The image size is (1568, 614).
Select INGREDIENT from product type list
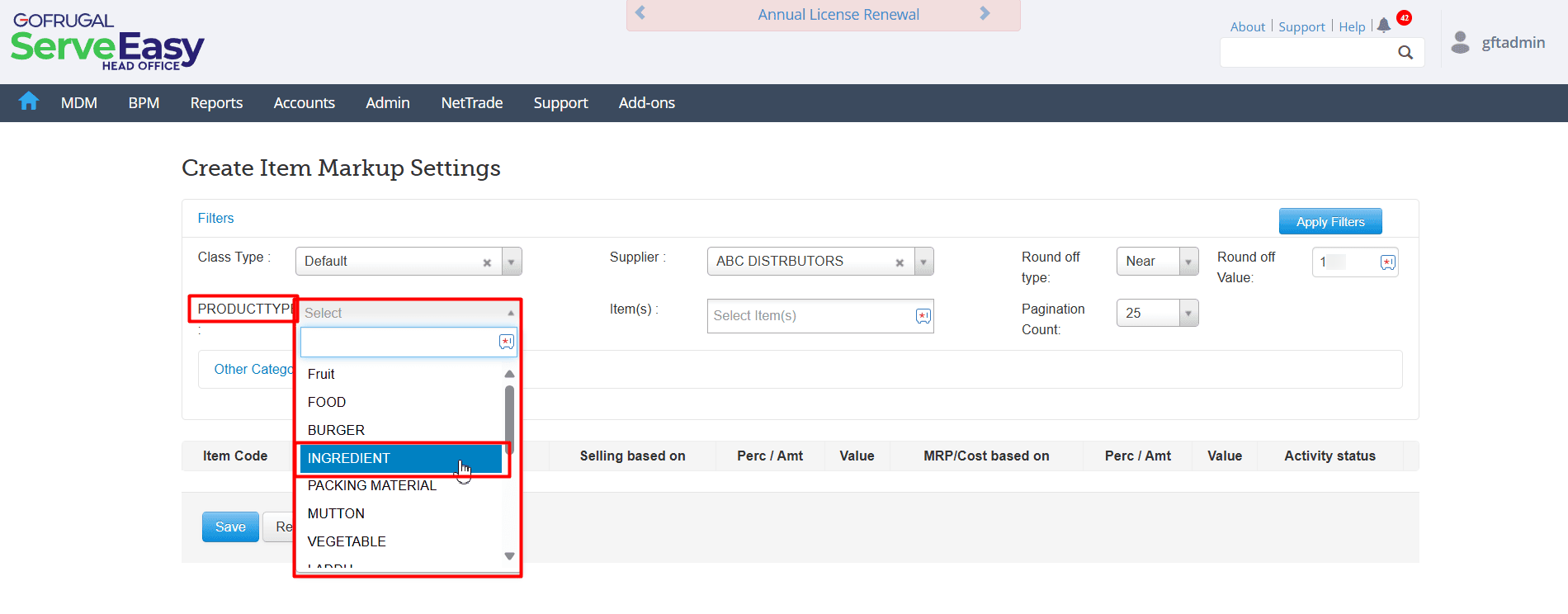pyautogui.click(x=401, y=458)
